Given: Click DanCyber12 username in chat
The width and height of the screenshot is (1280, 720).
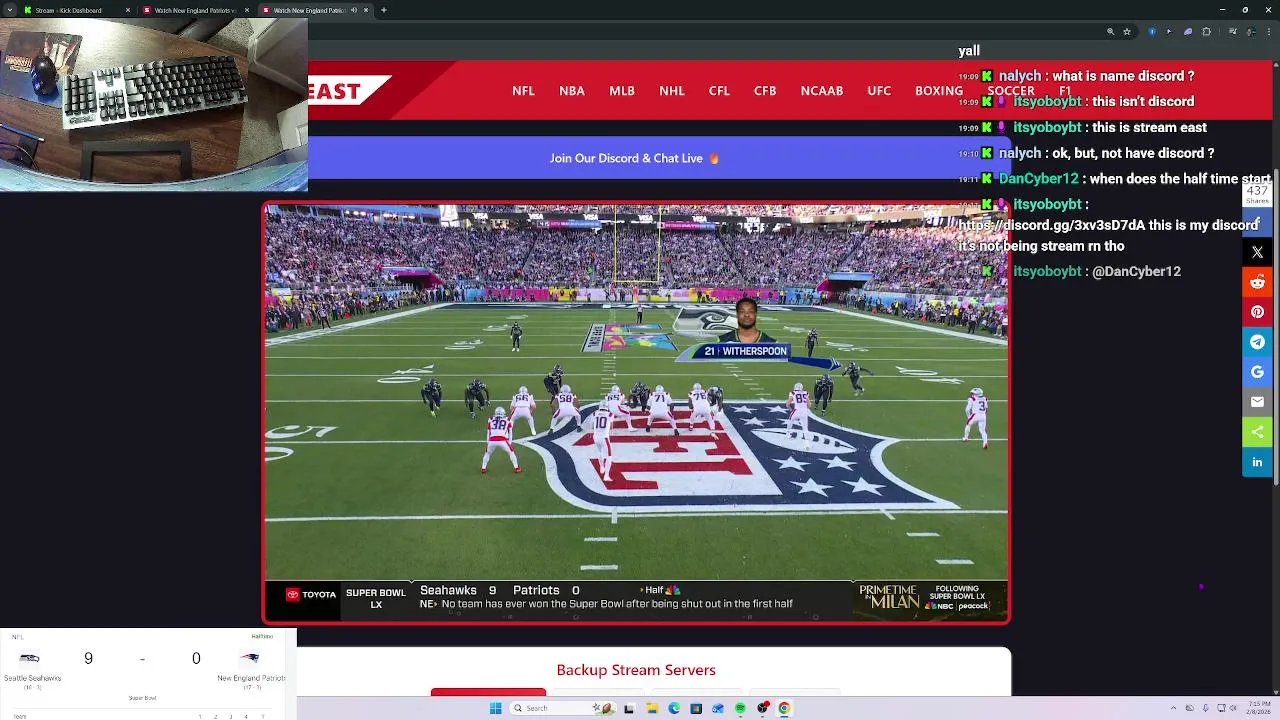Looking at the screenshot, I should 1038,179.
